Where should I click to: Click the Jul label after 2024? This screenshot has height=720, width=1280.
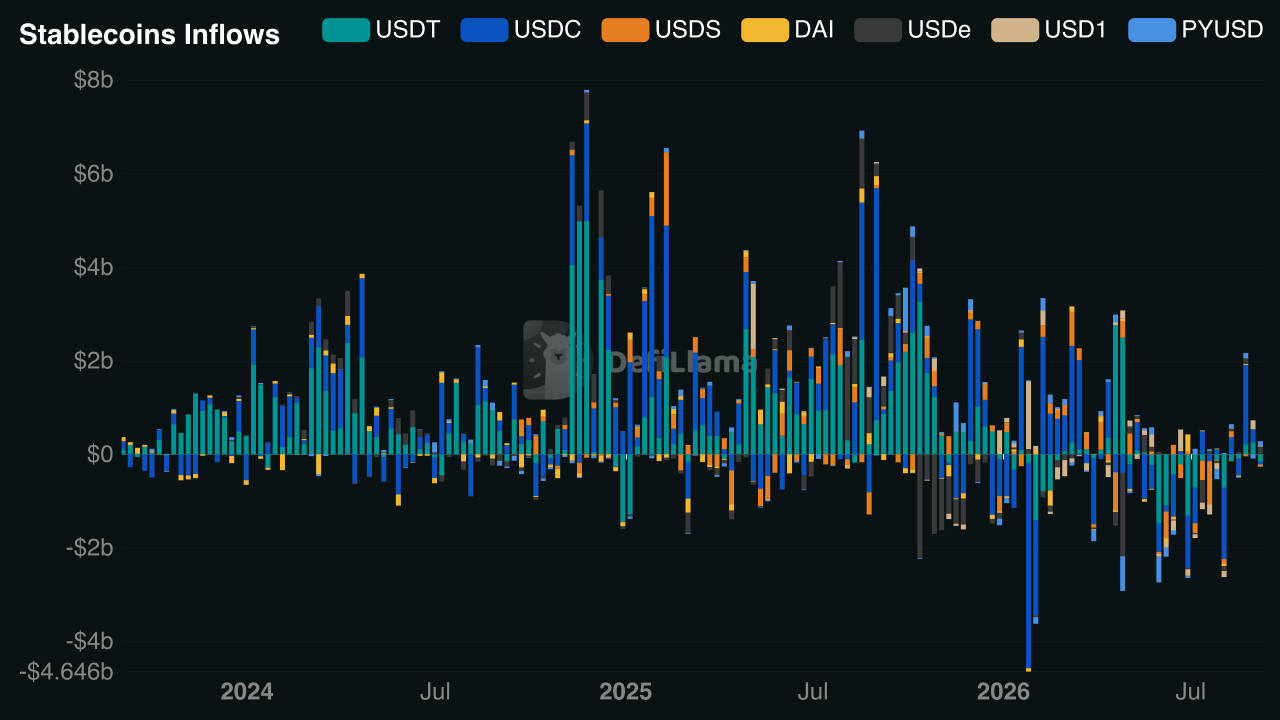click(x=435, y=692)
